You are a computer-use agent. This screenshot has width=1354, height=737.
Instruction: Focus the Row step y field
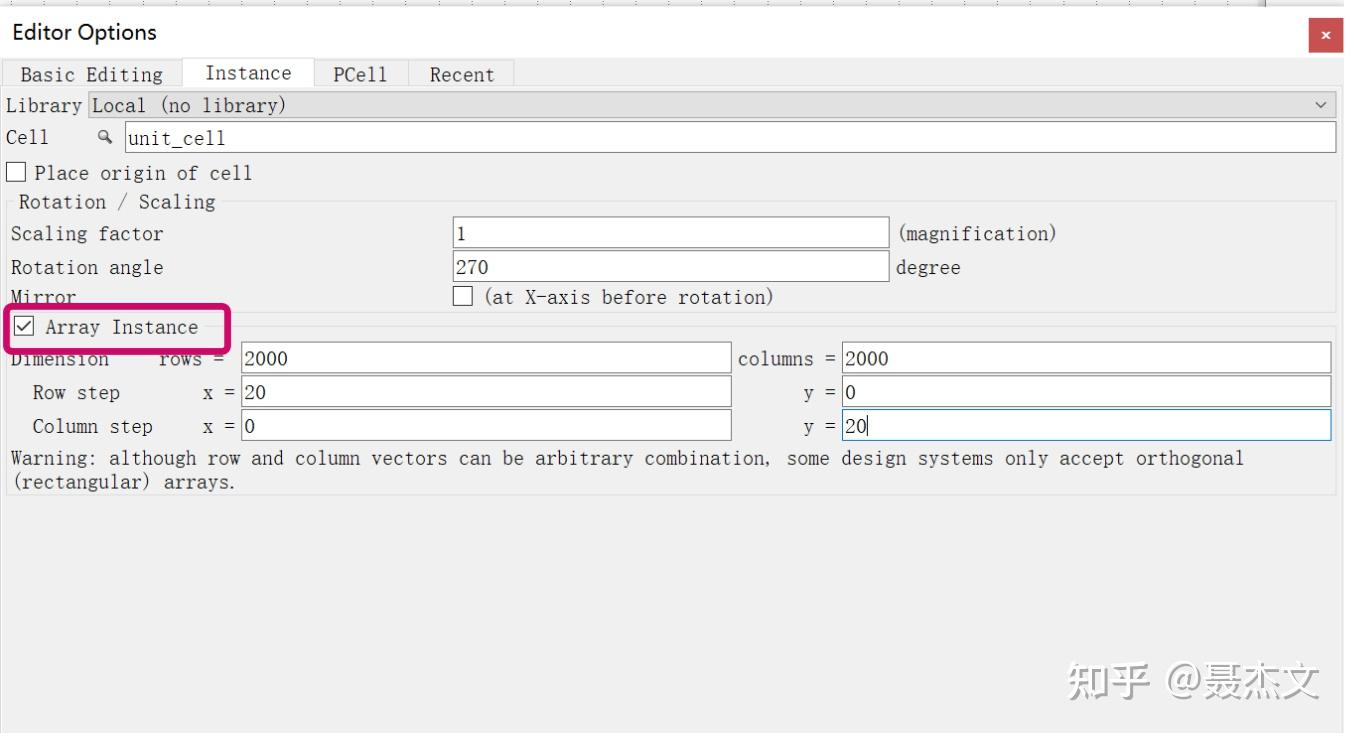[x=1086, y=392]
